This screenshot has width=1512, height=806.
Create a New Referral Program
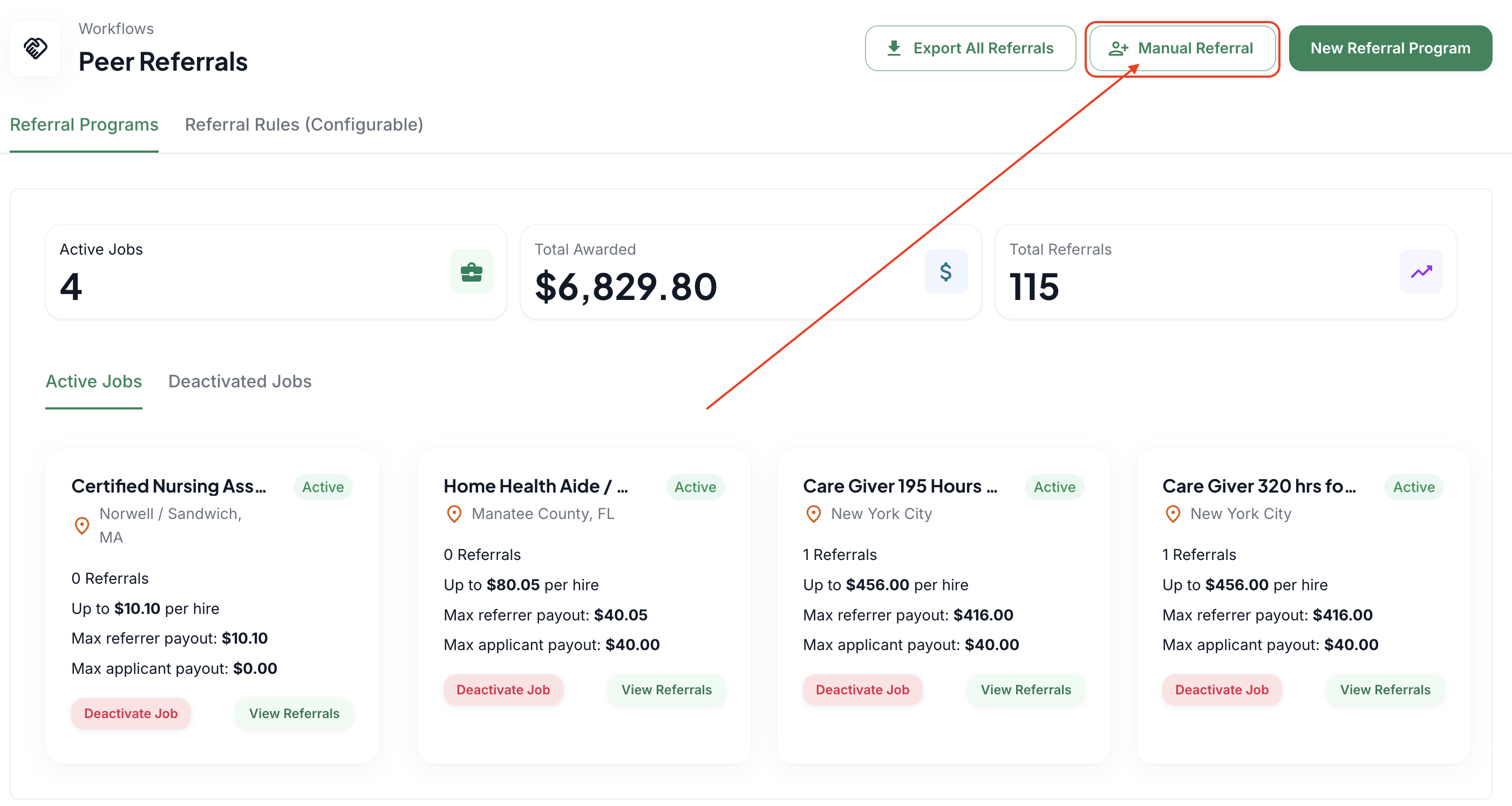(1390, 48)
